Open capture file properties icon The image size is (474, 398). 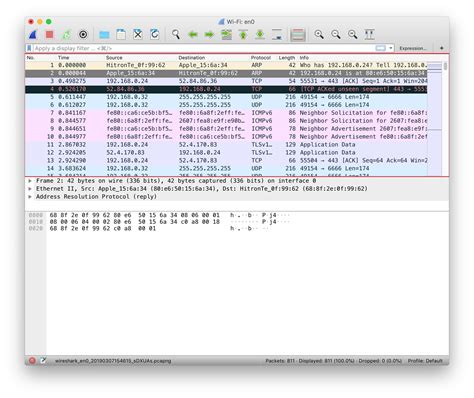point(43,361)
